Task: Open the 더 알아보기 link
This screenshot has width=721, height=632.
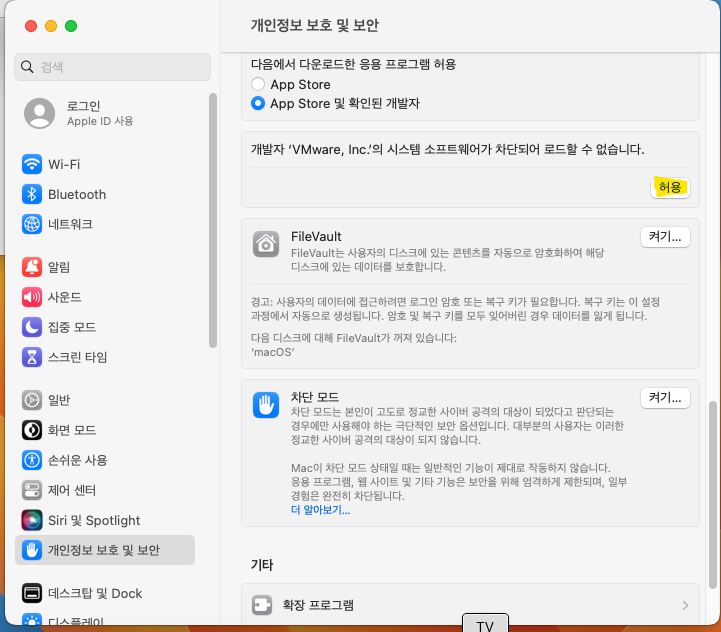Action: pyautogui.click(x=320, y=510)
